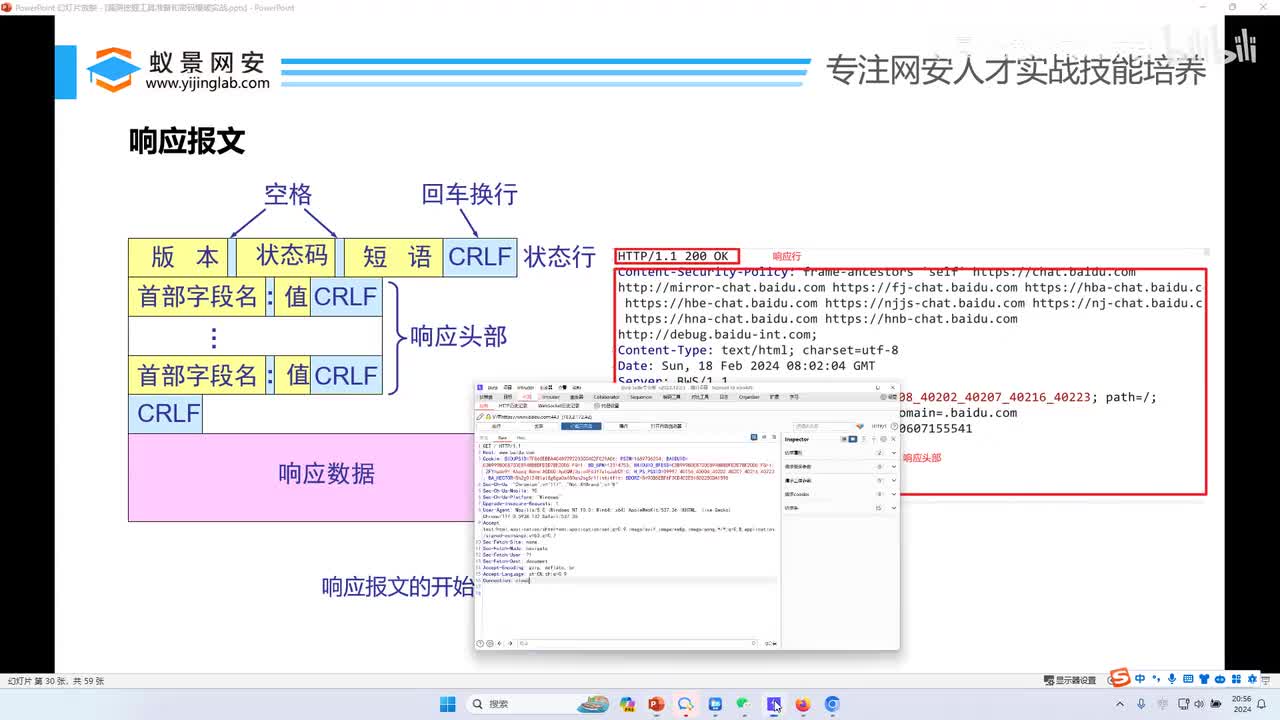Screen dimensions: 1280x720
Task: Toggle HTTP/1 protocol indicator
Action: pyautogui.click(x=879, y=426)
